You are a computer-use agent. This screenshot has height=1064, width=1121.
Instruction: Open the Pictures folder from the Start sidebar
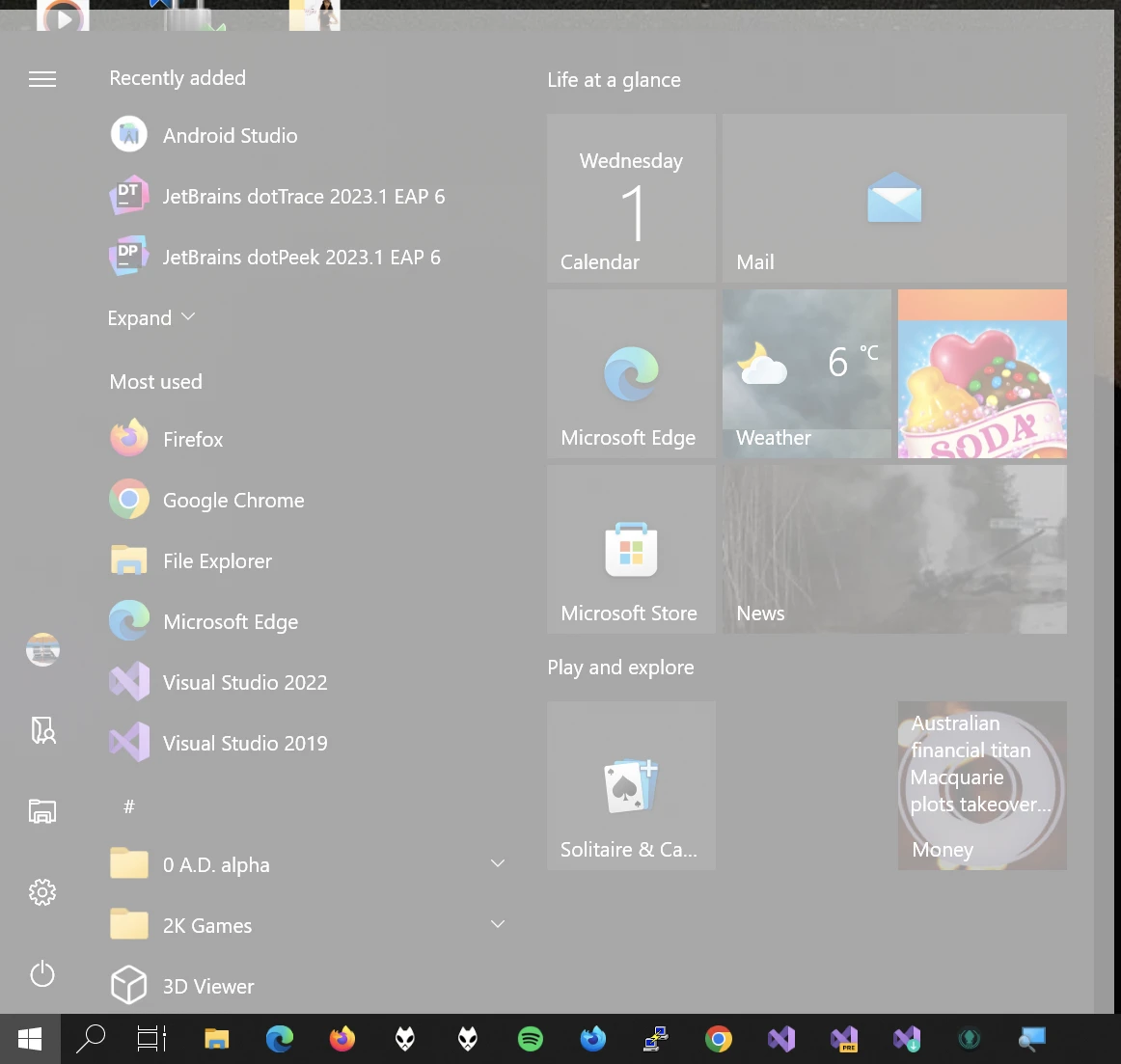pos(42,811)
